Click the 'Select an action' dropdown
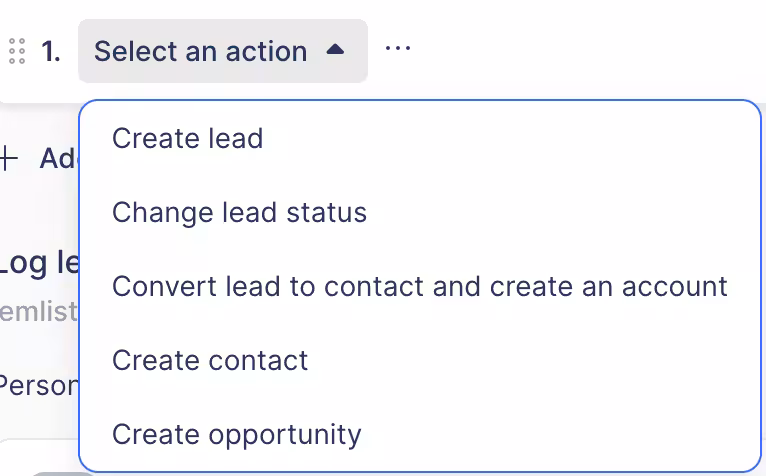Image resolution: width=766 pixels, height=476 pixels. (x=222, y=51)
